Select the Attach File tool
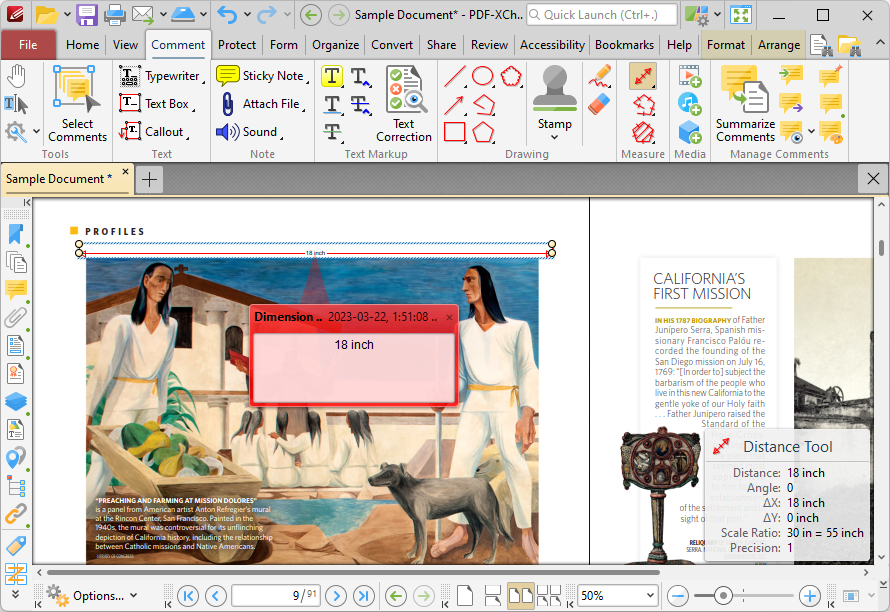 coord(261,104)
